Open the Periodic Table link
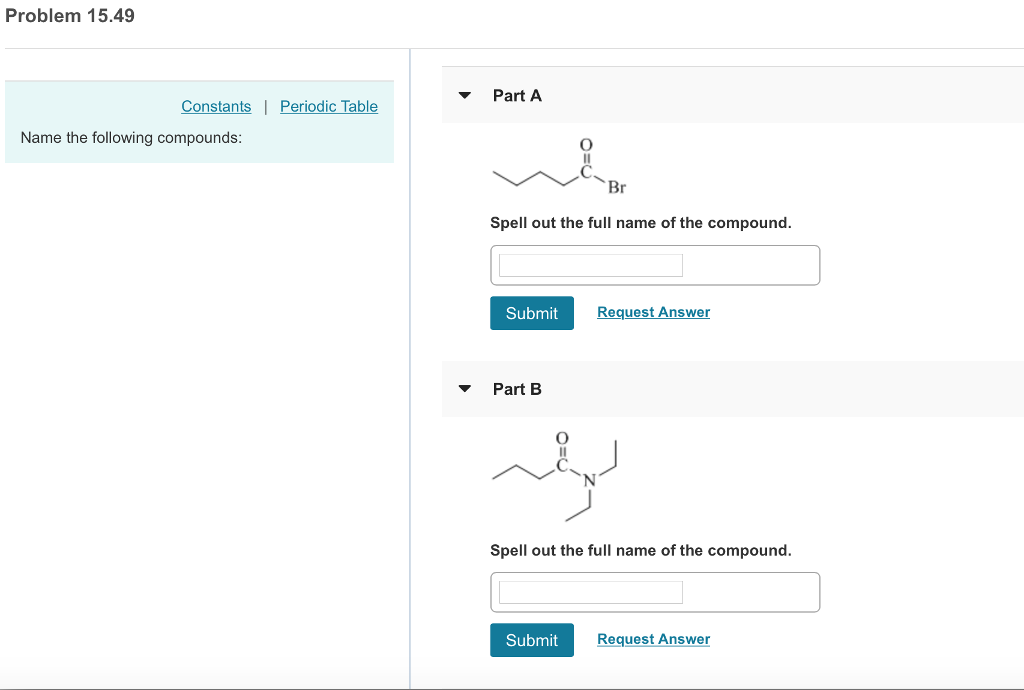1024x690 pixels. tap(329, 106)
